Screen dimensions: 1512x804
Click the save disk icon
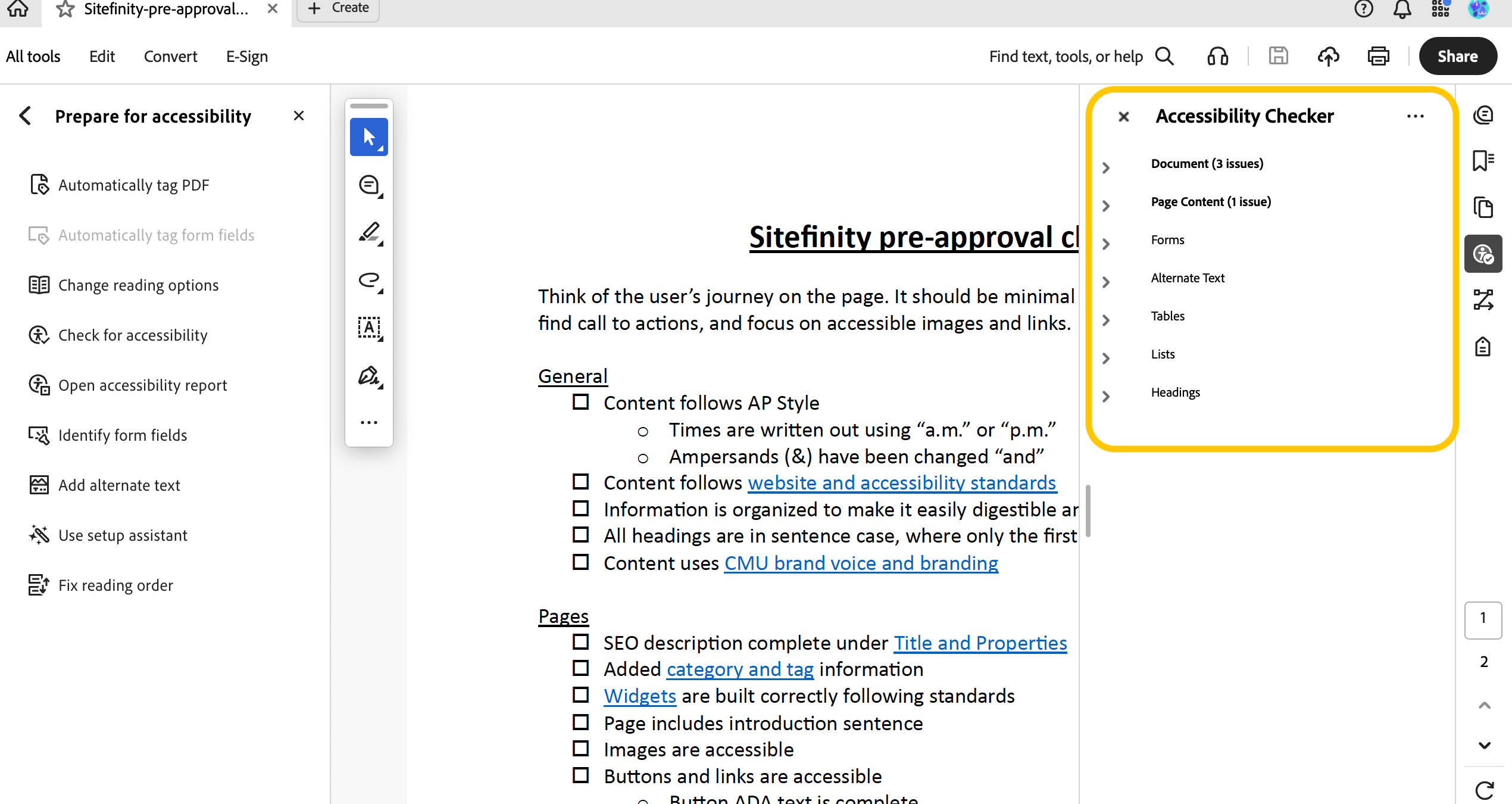coord(1278,57)
